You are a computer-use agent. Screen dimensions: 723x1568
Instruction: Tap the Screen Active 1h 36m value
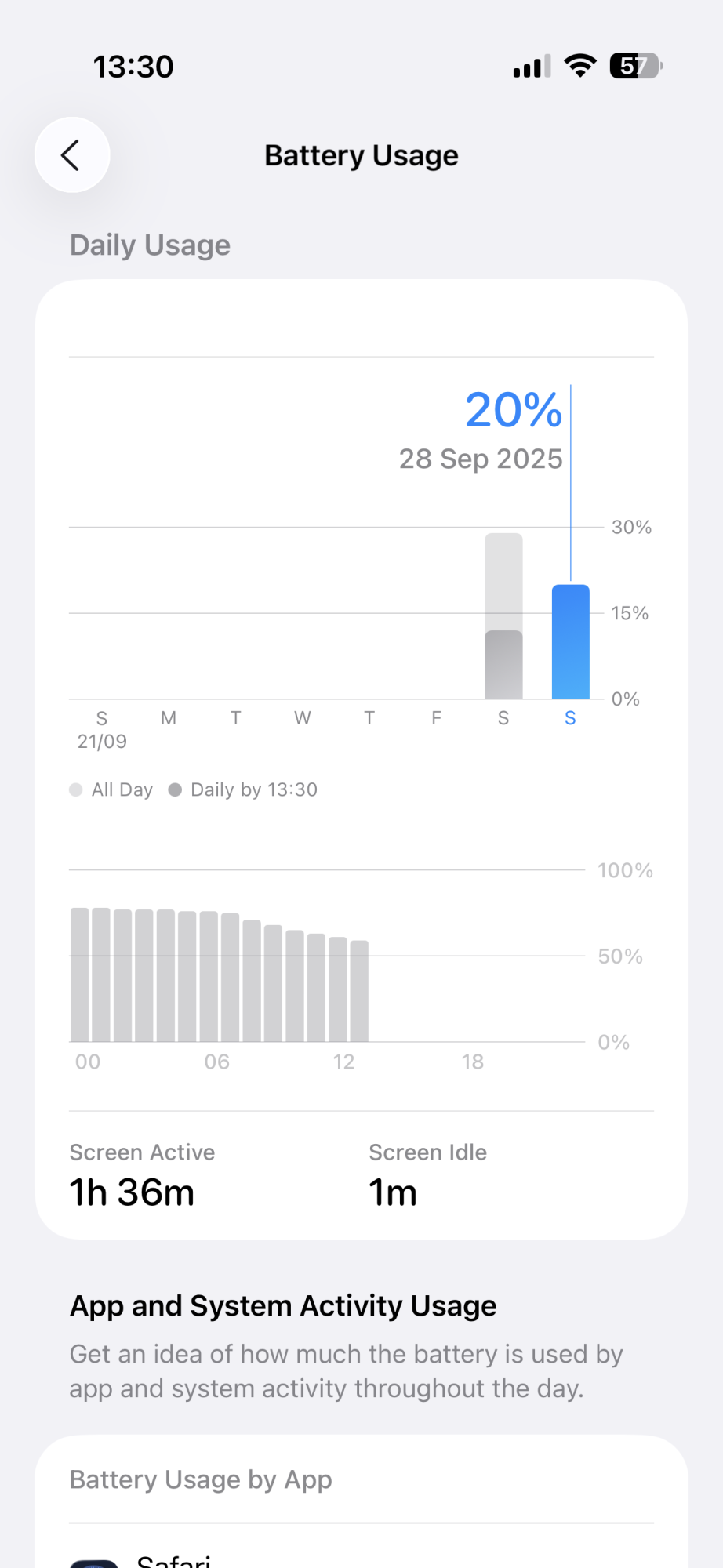[x=132, y=1192]
